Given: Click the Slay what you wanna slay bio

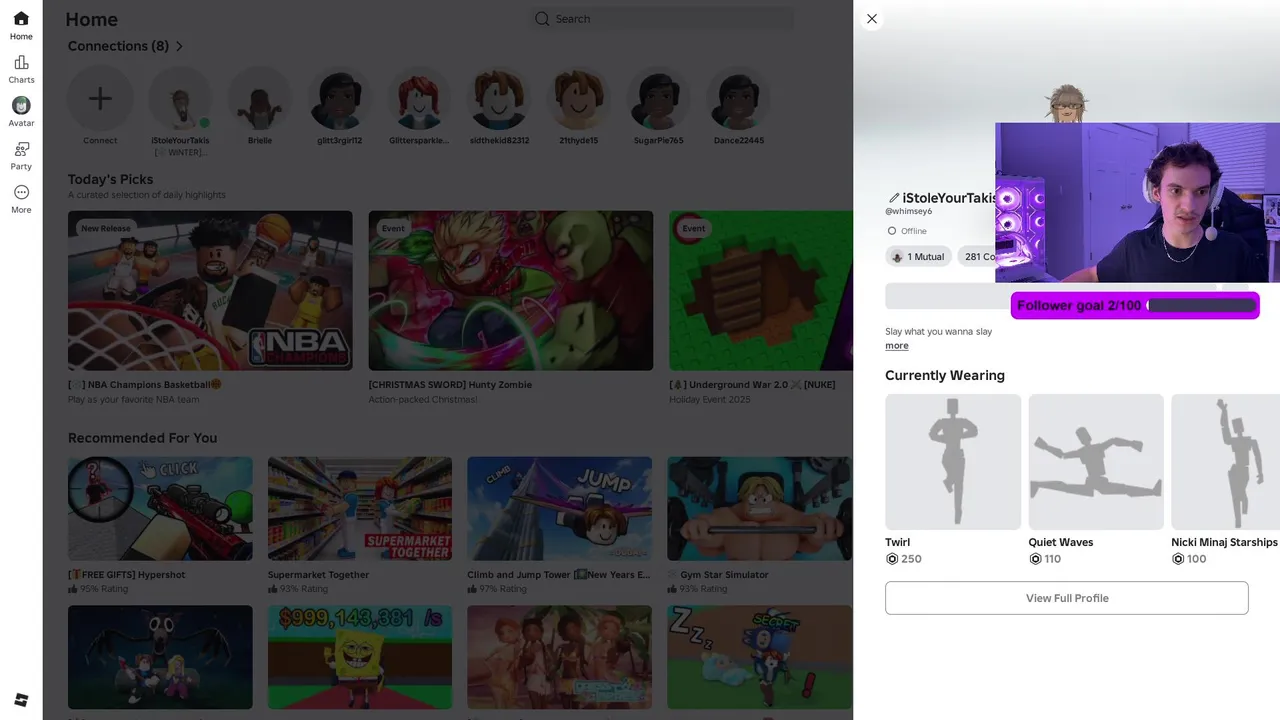Looking at the screenshot, I should click(x=938, y=332).
